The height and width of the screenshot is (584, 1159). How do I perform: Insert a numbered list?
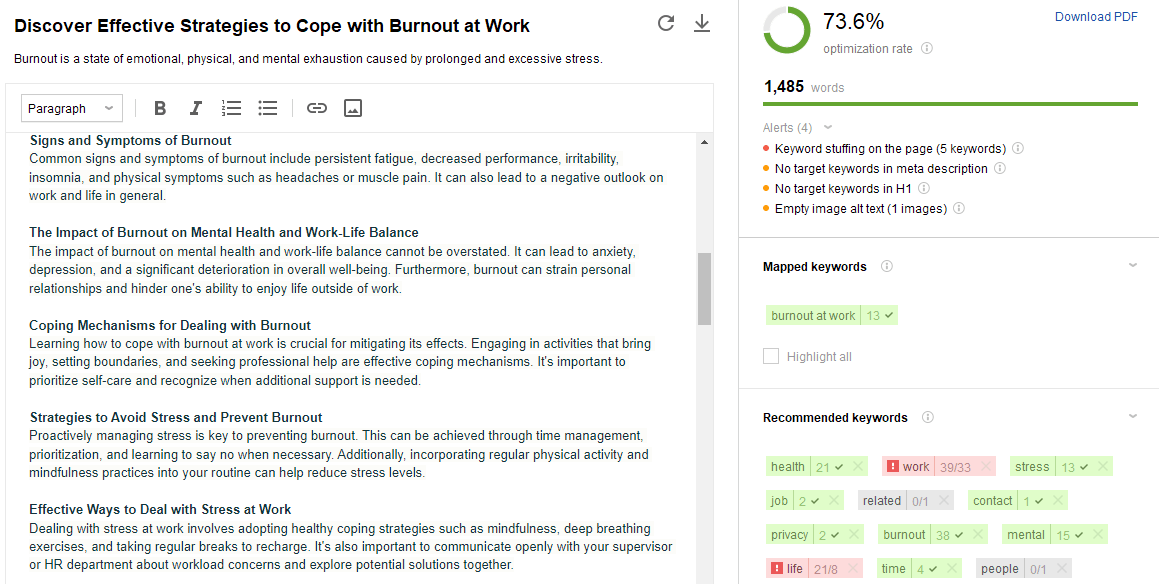231,109
